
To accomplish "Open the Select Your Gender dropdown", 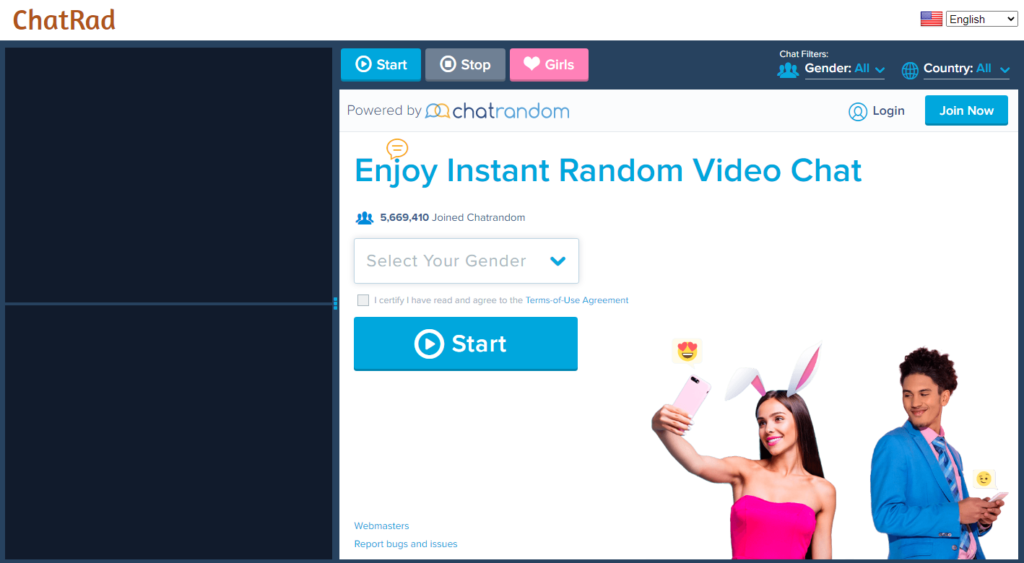I will (x=466, y=261).
